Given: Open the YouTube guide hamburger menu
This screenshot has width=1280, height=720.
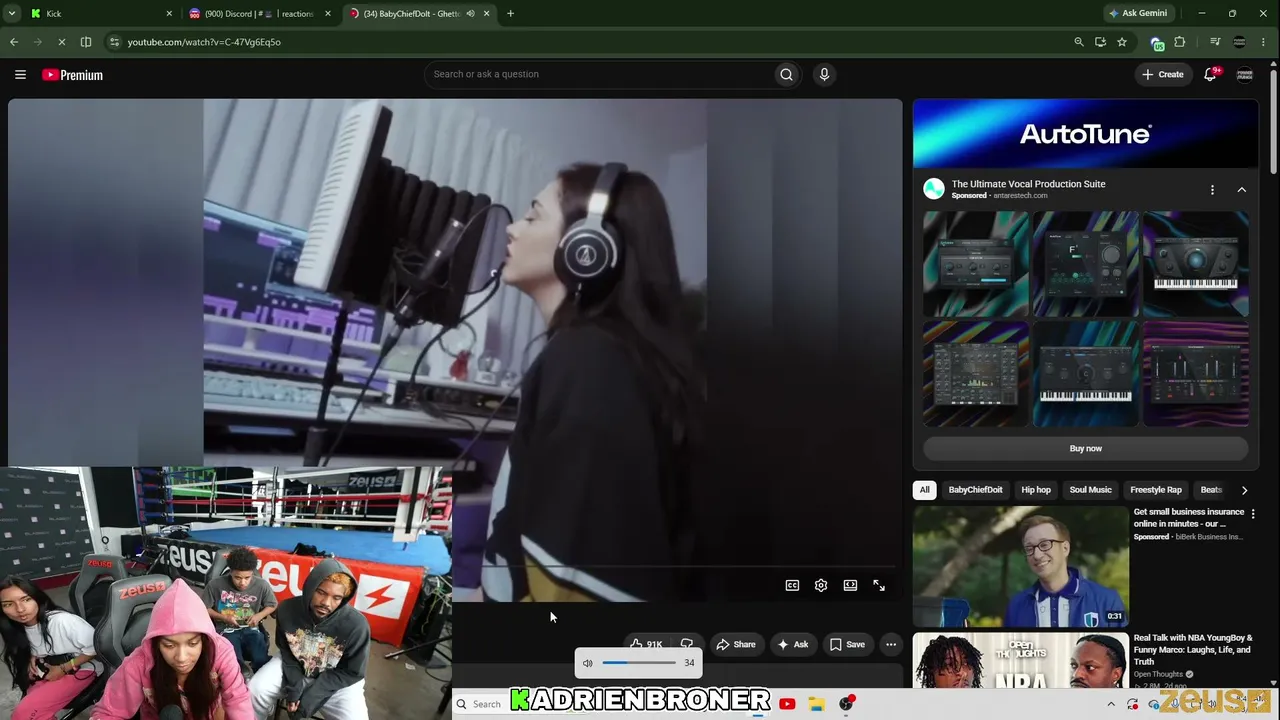Looking at the screenshot, I should click(20, 75).
